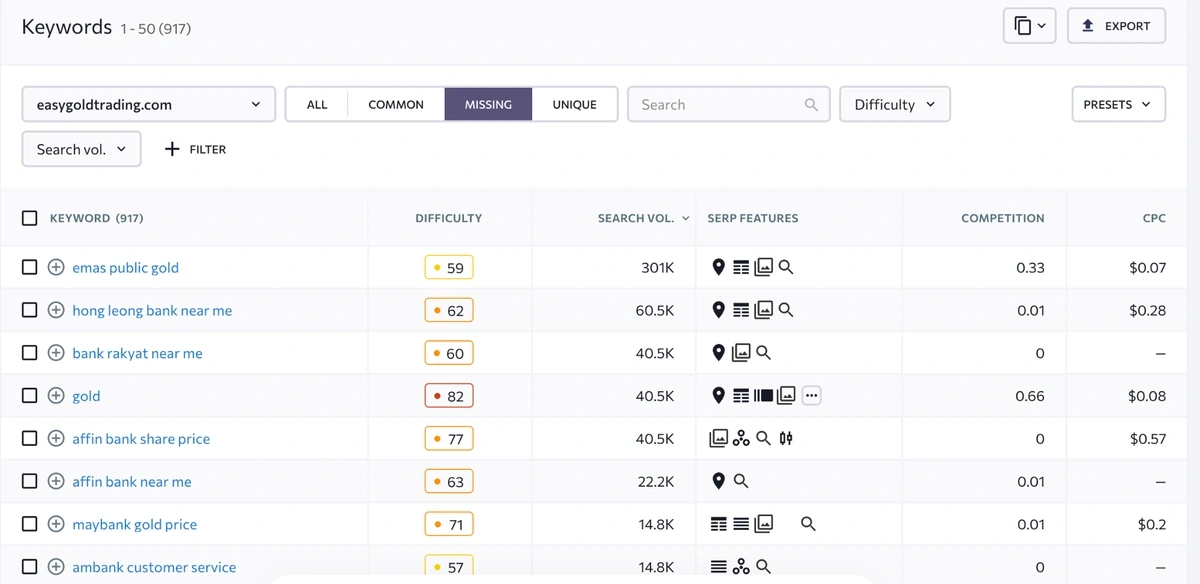
Task: Click the plus icon beside 'gold' keyword
Action: point(56,396)
